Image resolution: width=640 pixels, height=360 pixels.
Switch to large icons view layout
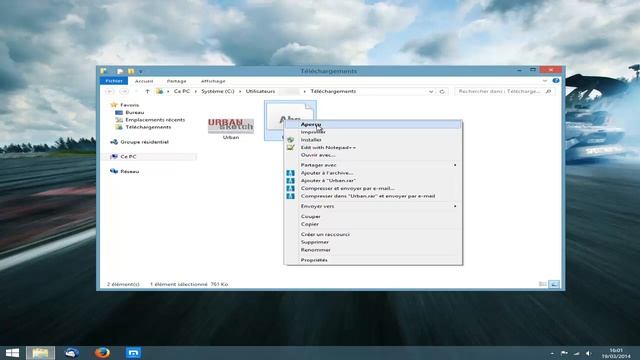[554, 284]
